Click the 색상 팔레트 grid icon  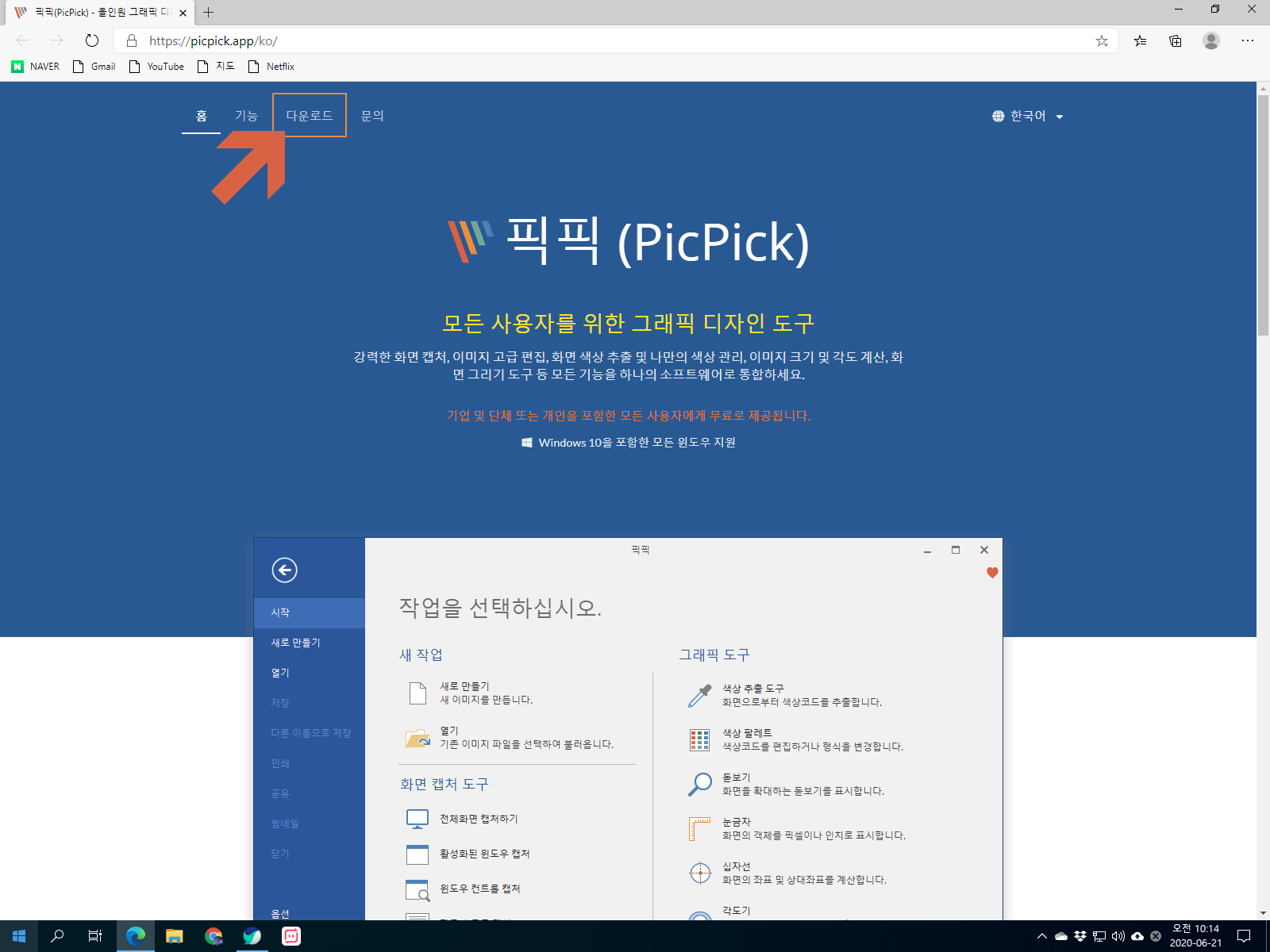pyautogui.click(x=699, y=739)
